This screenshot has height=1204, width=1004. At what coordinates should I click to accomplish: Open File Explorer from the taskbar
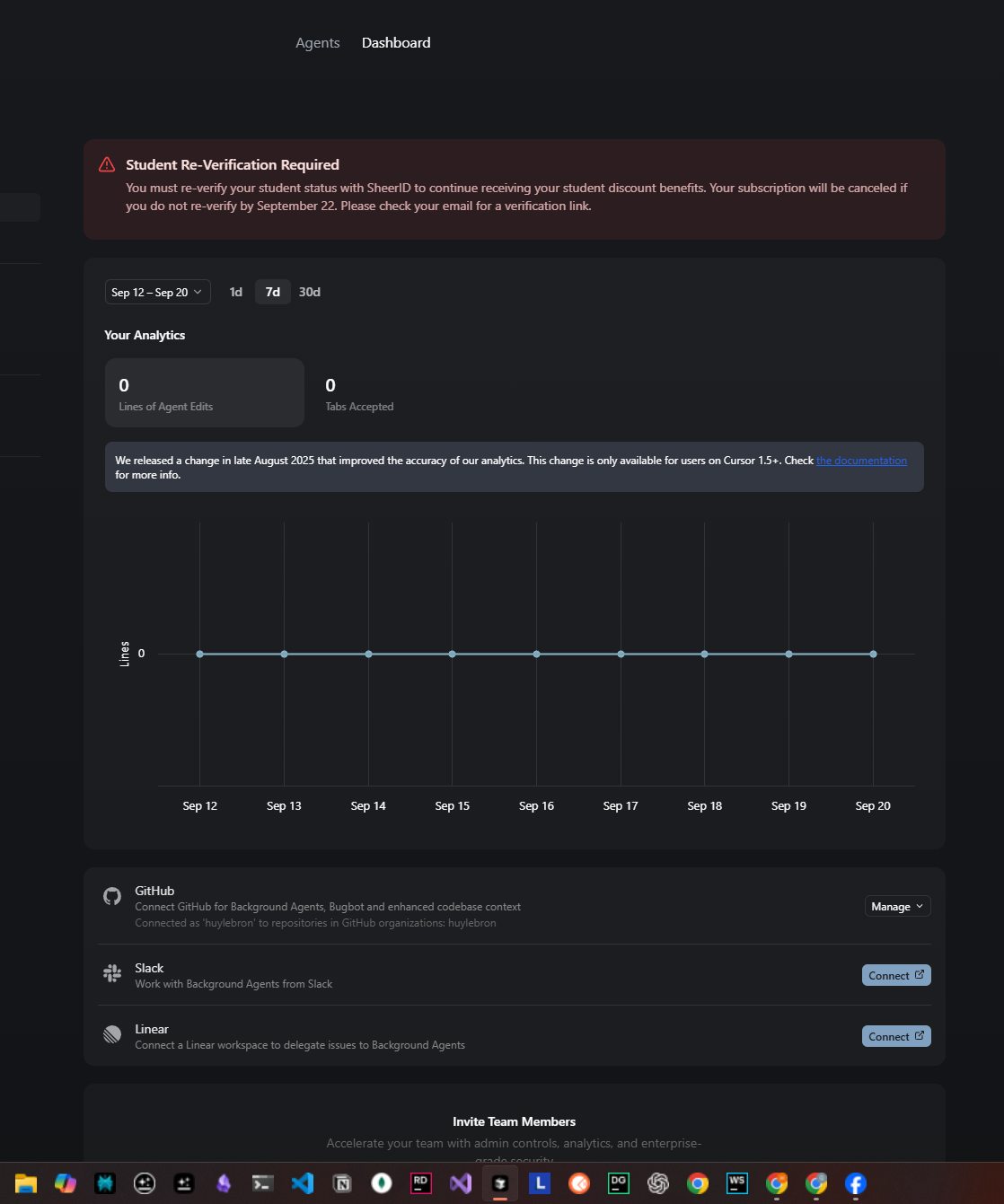(x=26, y=1183)
